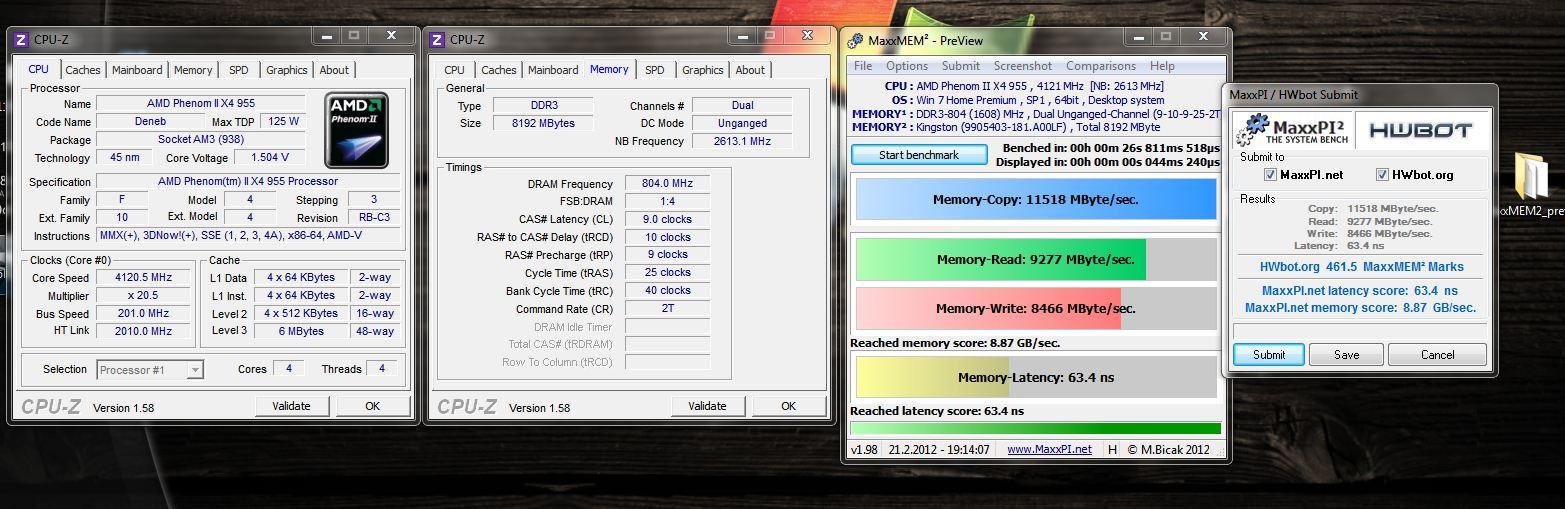Image resolution: width=1565 pixels, height=509 pixels.
Task: Click the MaxxPI² system bench logo
Action: [x=1292, y=129]
